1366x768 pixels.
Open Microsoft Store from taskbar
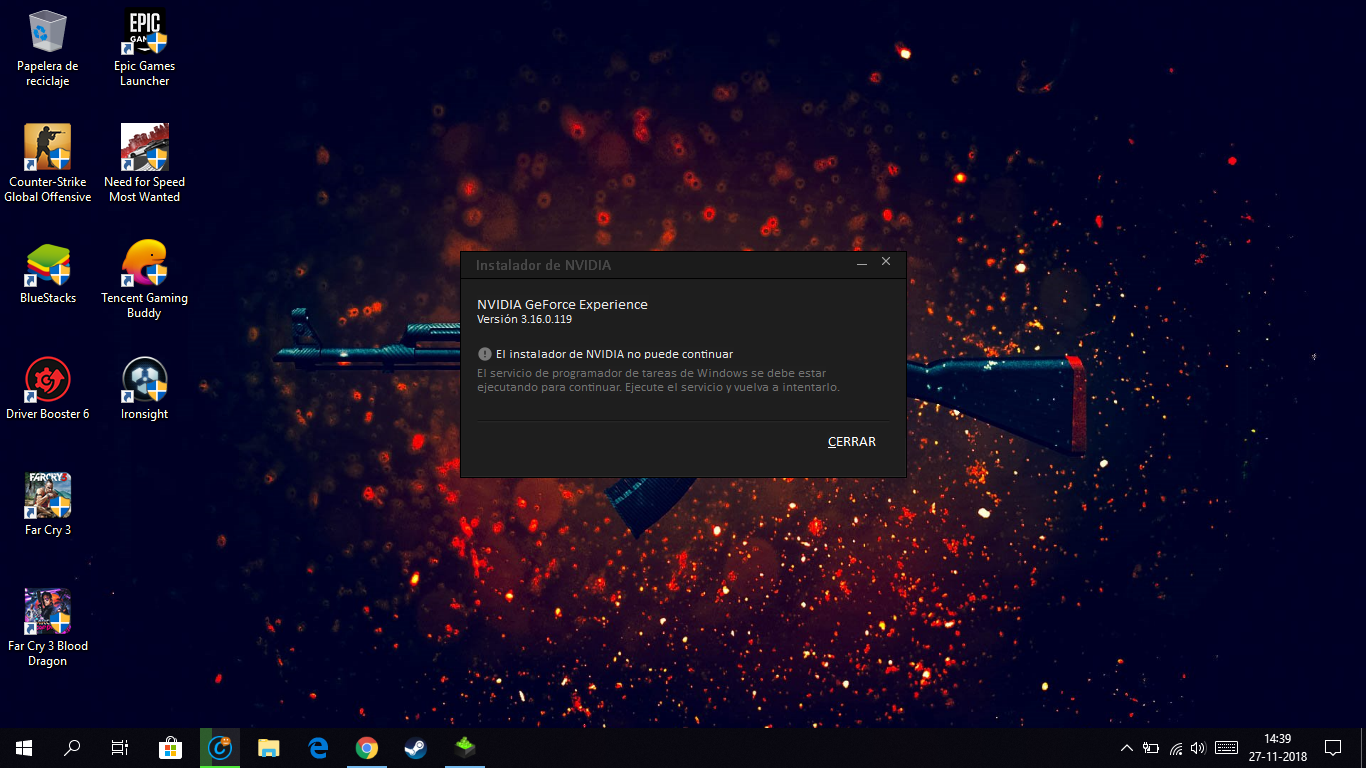click(x=170, y=748)
